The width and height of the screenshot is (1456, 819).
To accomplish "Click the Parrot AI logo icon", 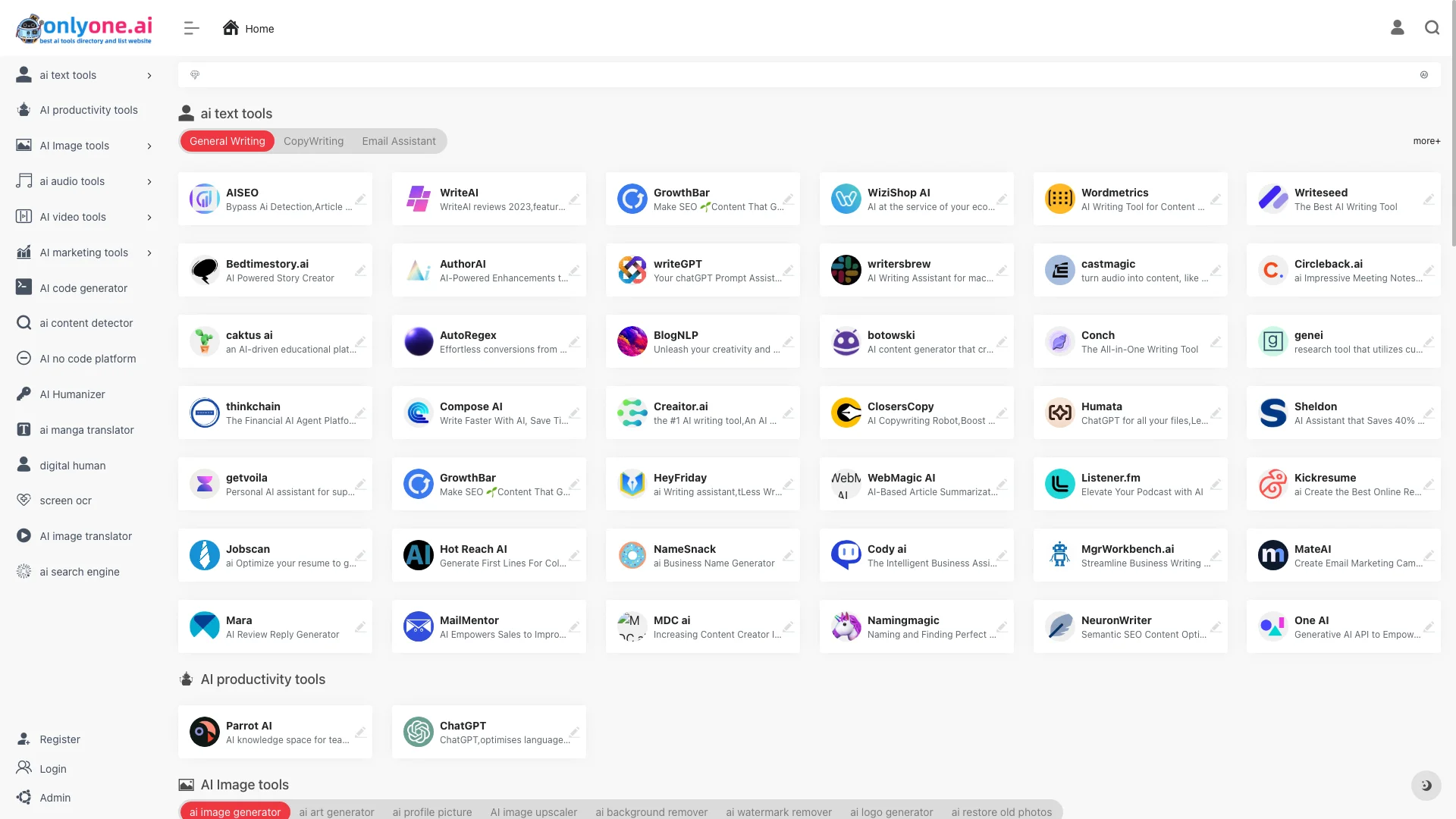I will 205,732.
